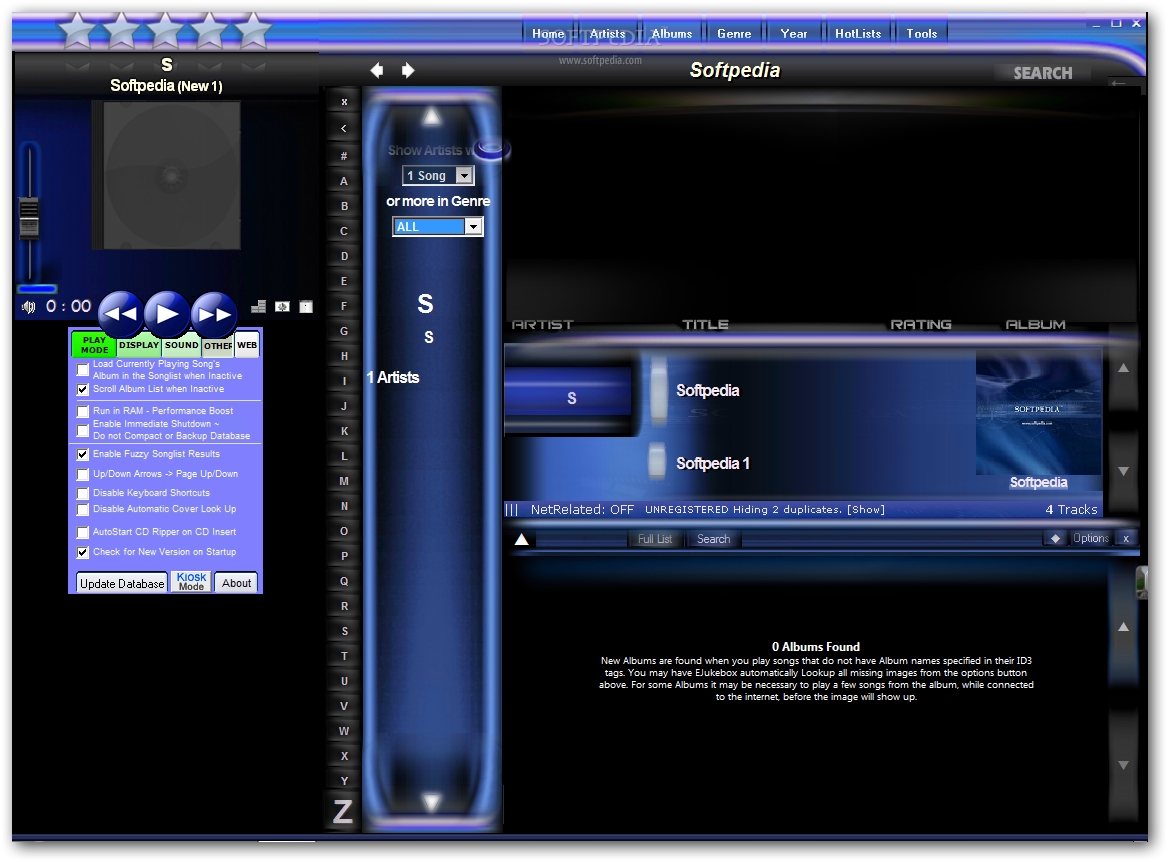Switch to the SOUND settings tab
Image resolution: width=1168 pixels, height=862 pixels.
(182, 345)
